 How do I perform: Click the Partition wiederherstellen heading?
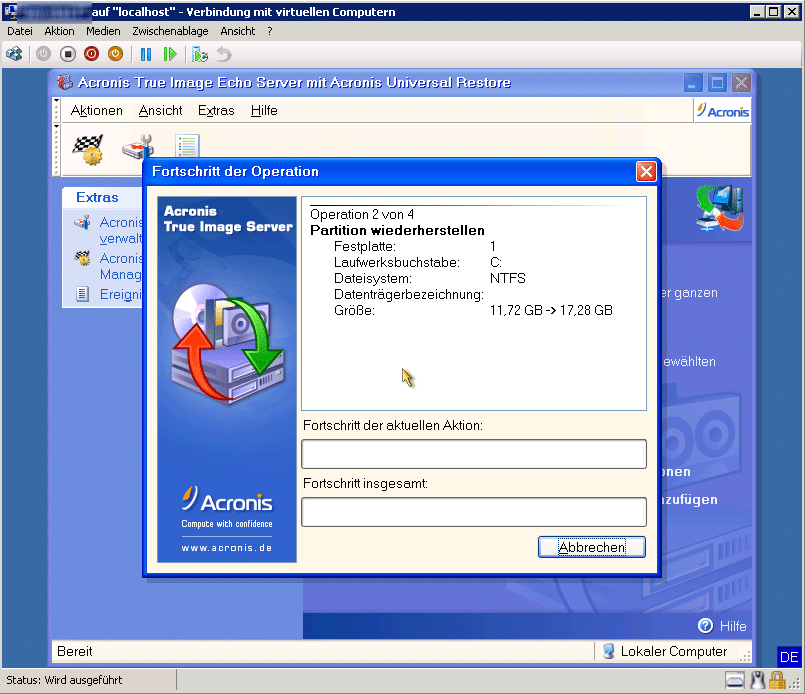397,230
